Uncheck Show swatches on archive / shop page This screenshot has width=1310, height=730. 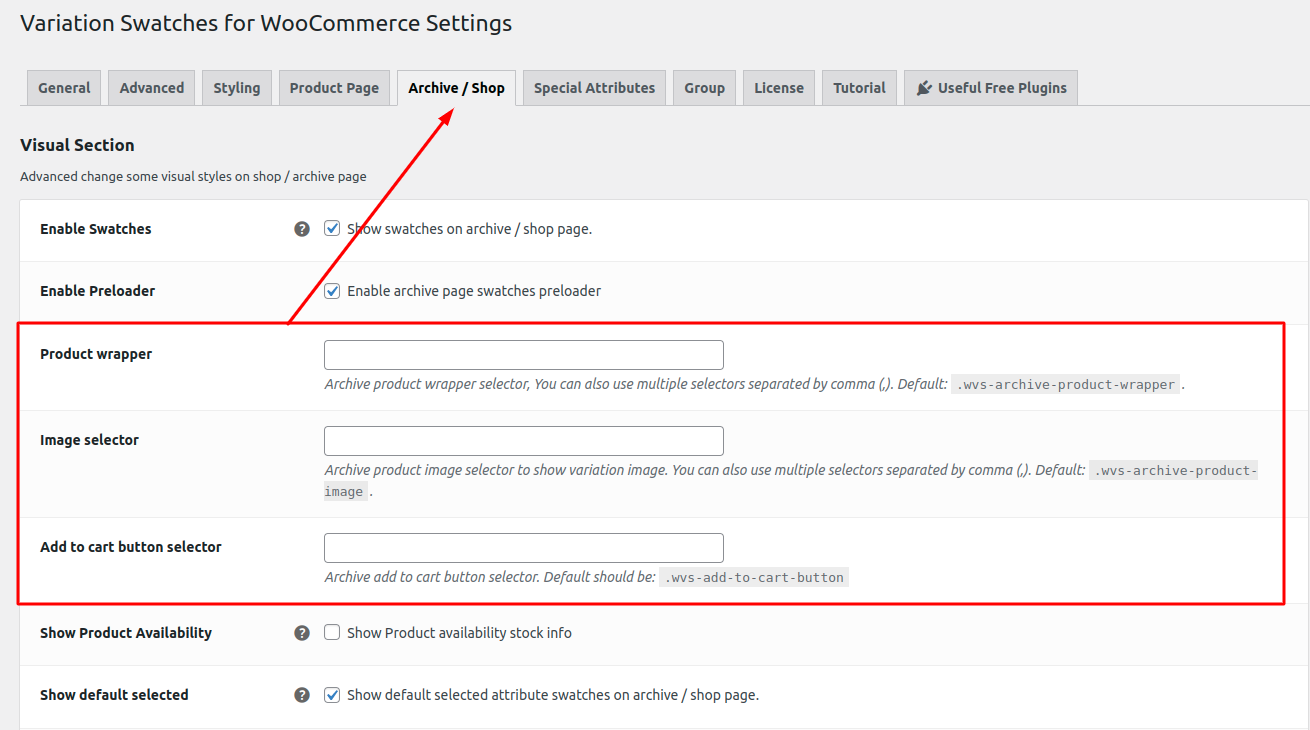tap(332, 228)
